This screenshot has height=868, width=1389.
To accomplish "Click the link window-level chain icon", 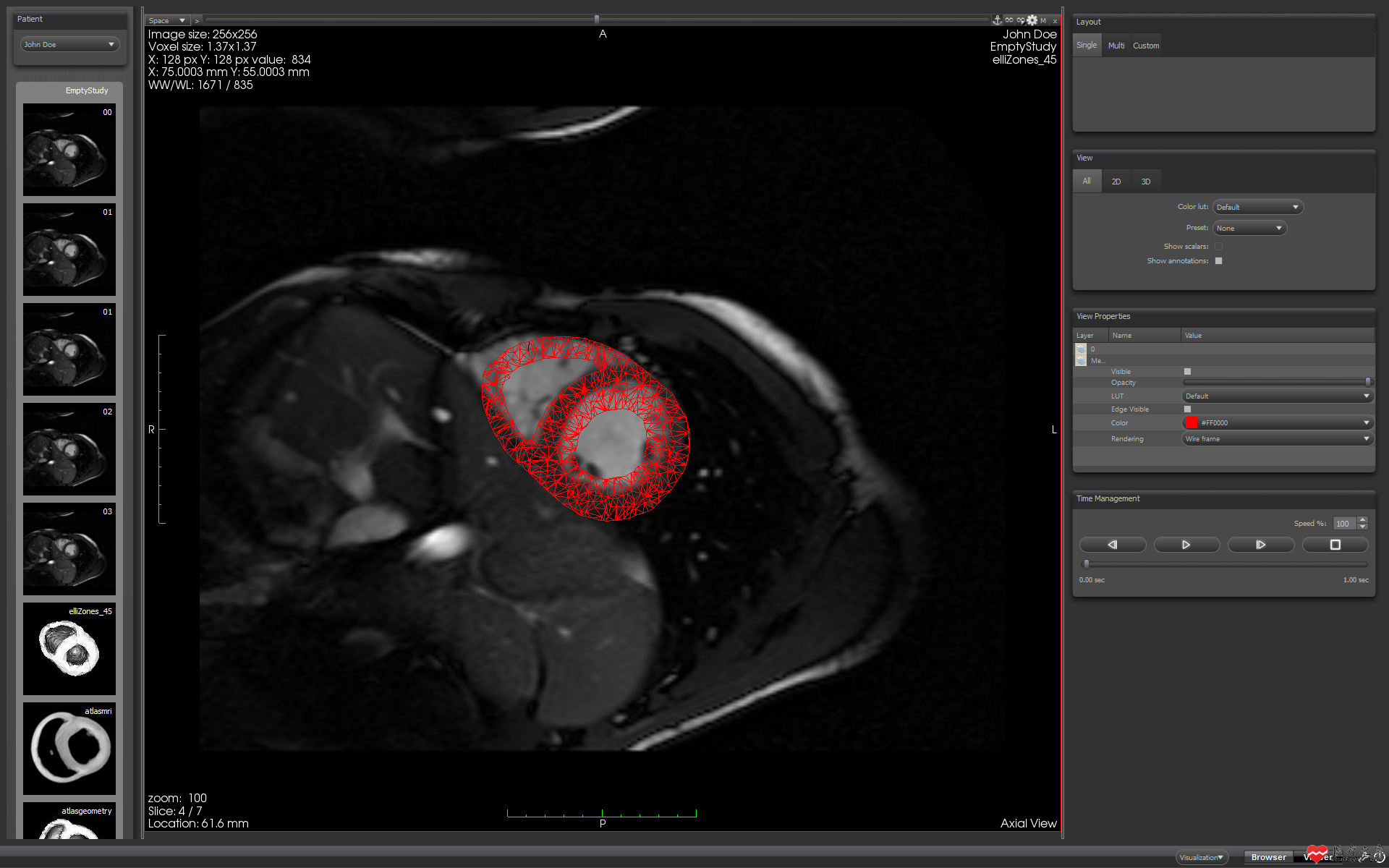I will tap(1021, 20).
